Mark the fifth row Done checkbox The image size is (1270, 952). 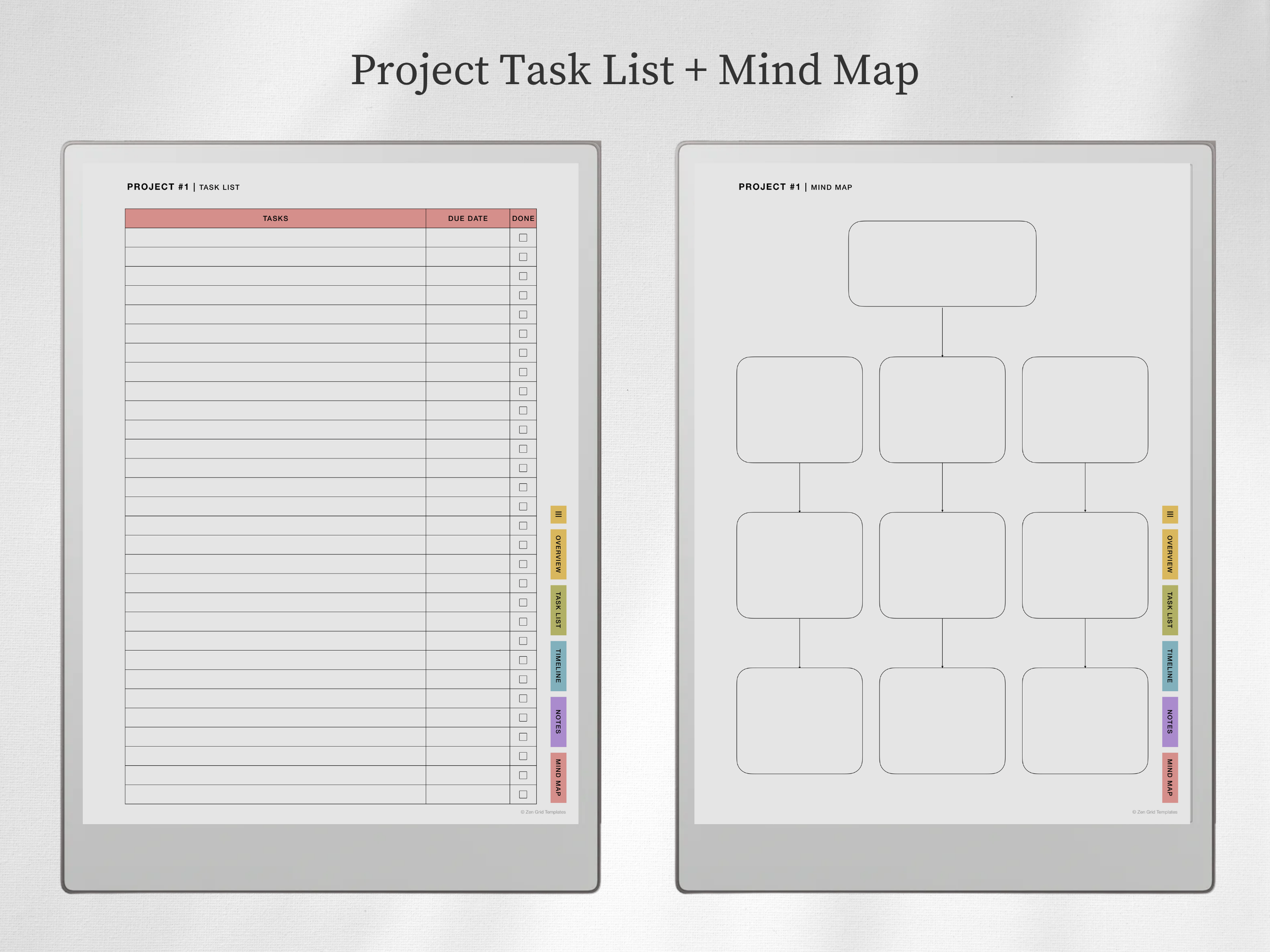click(523, 314)
